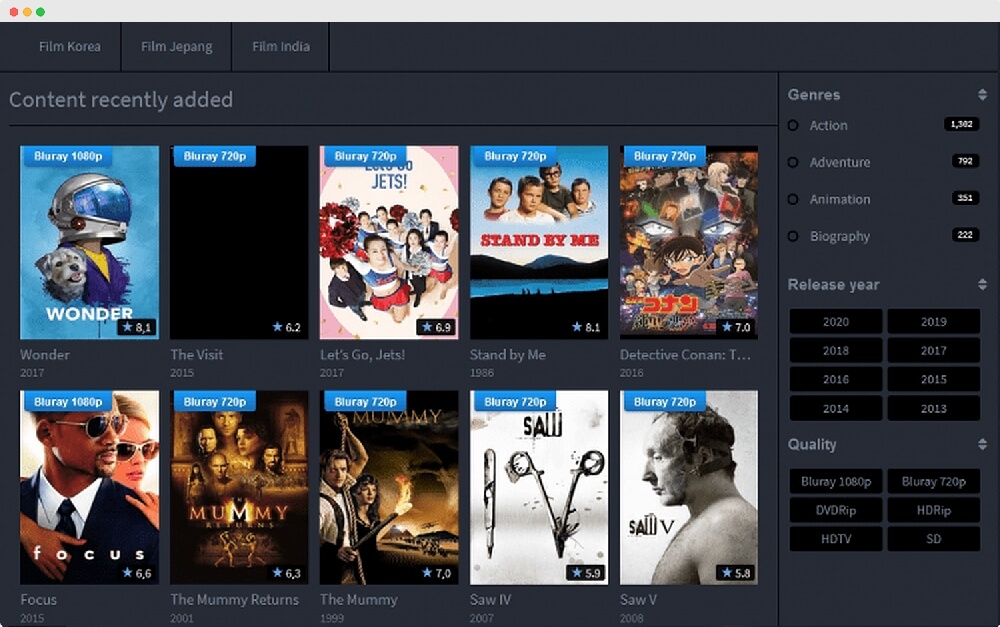The width and height of the screenshot is (1000, 627).
Task: Click the Bluray 720p badge on Saw V
Action: [665, 402]
